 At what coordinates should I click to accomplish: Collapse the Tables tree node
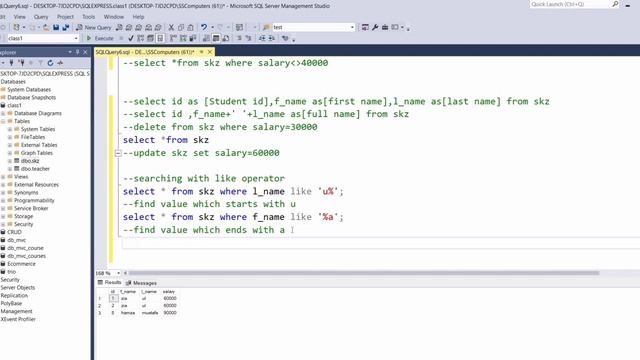(3, 121)
